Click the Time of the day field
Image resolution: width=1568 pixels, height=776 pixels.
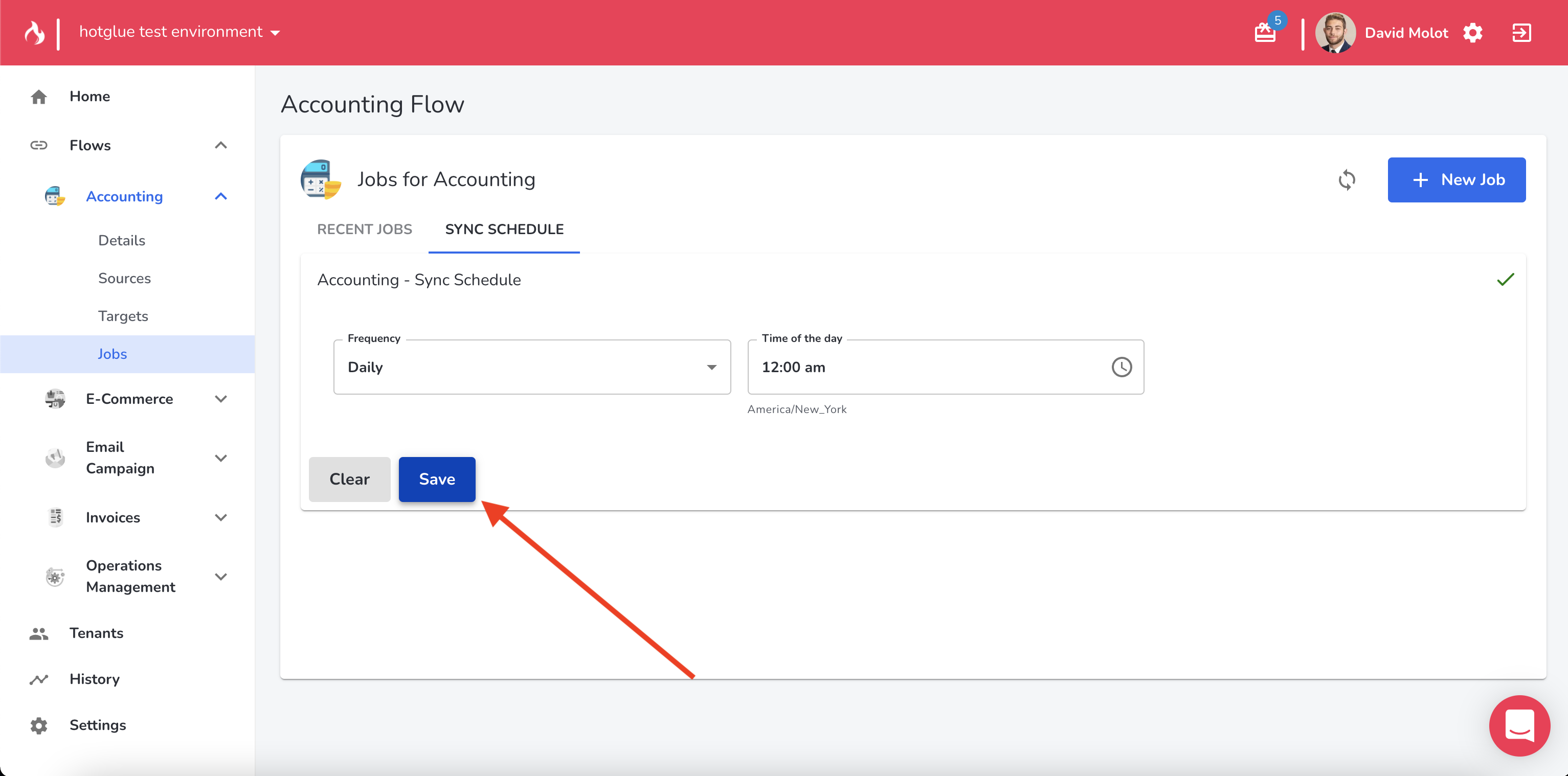pyautogui.click(x=945, y=367)
